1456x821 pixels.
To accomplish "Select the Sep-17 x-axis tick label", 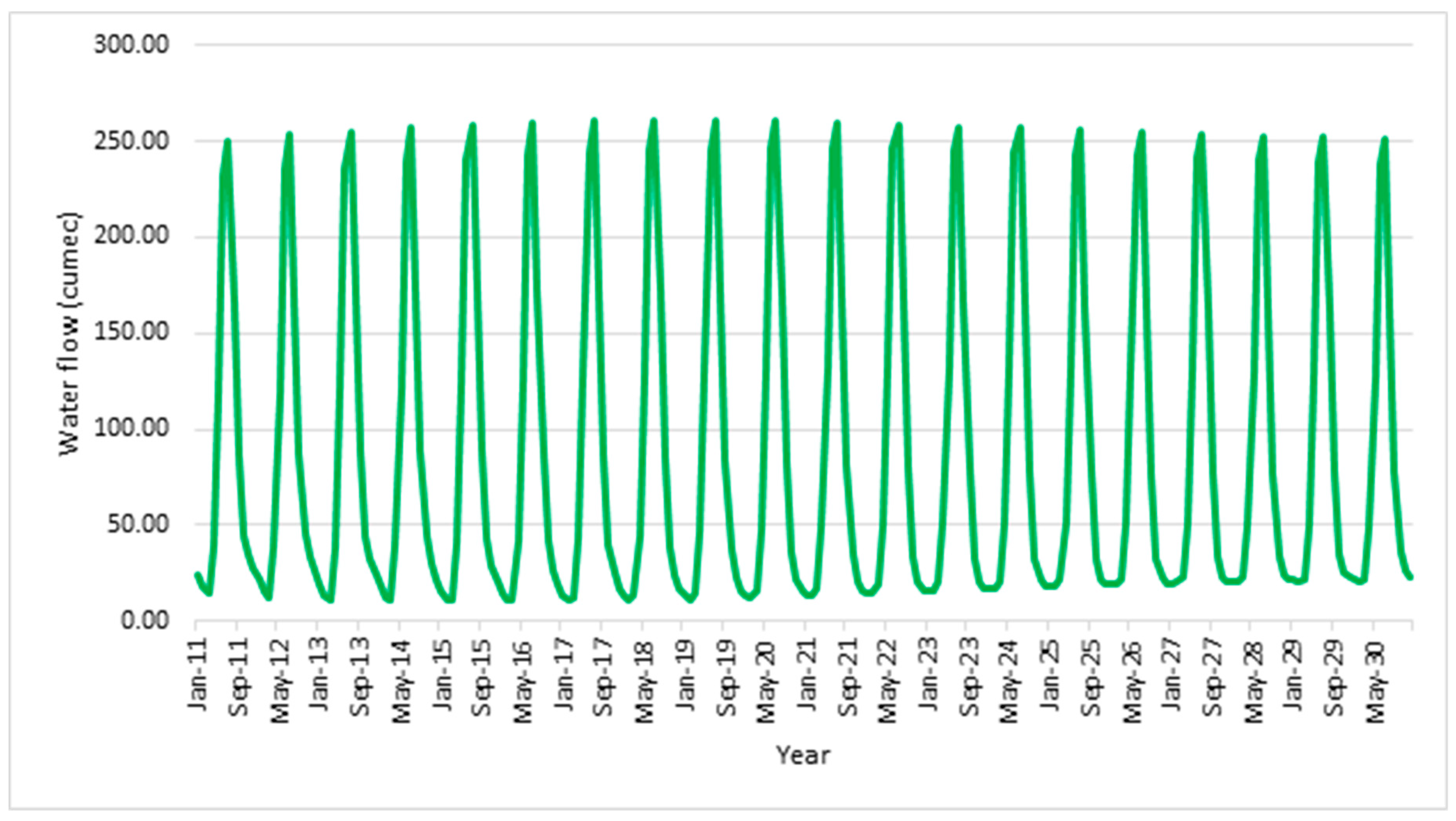I will [x=604, y=677].
